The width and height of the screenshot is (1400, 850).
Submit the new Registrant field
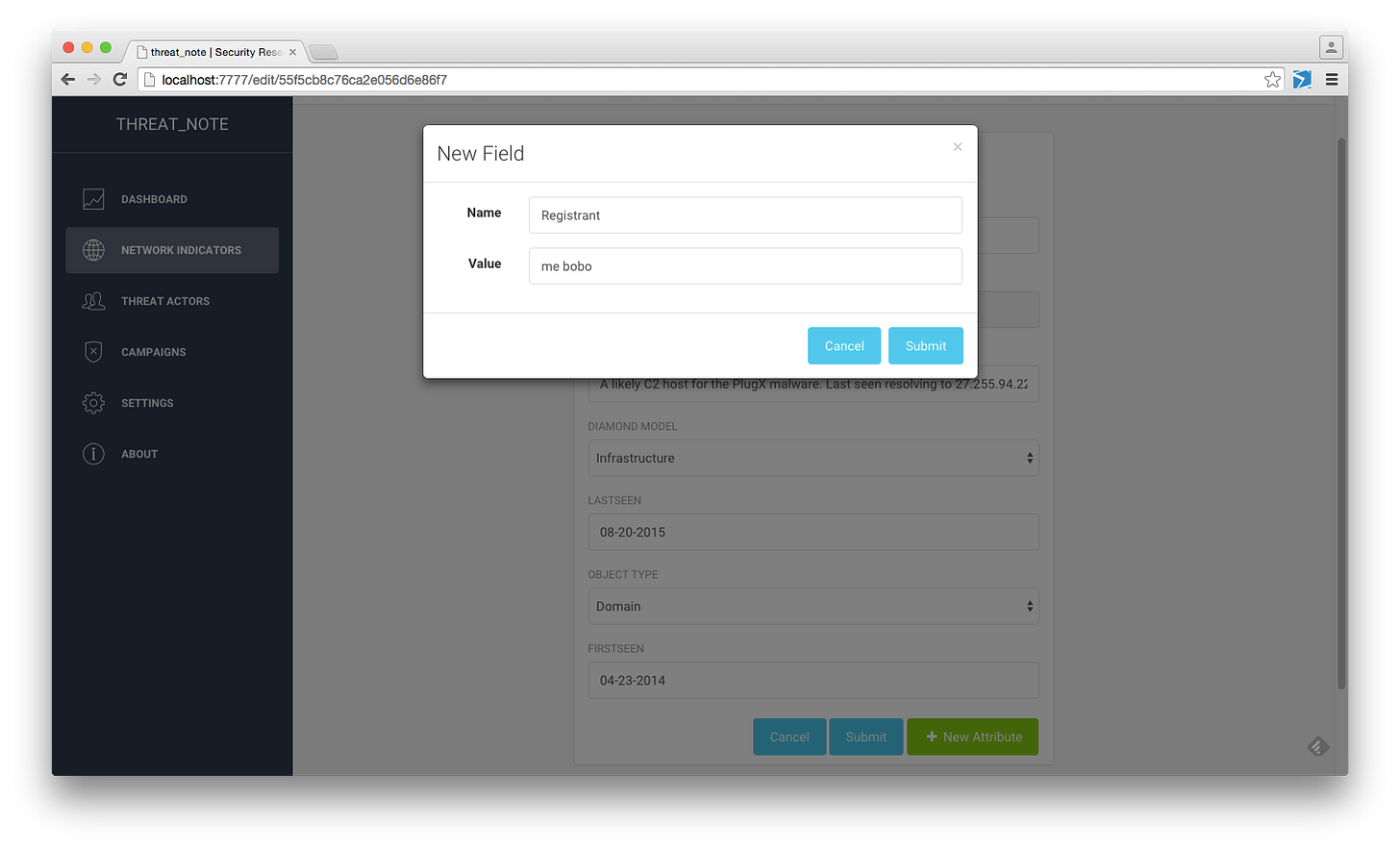[924, 345]
